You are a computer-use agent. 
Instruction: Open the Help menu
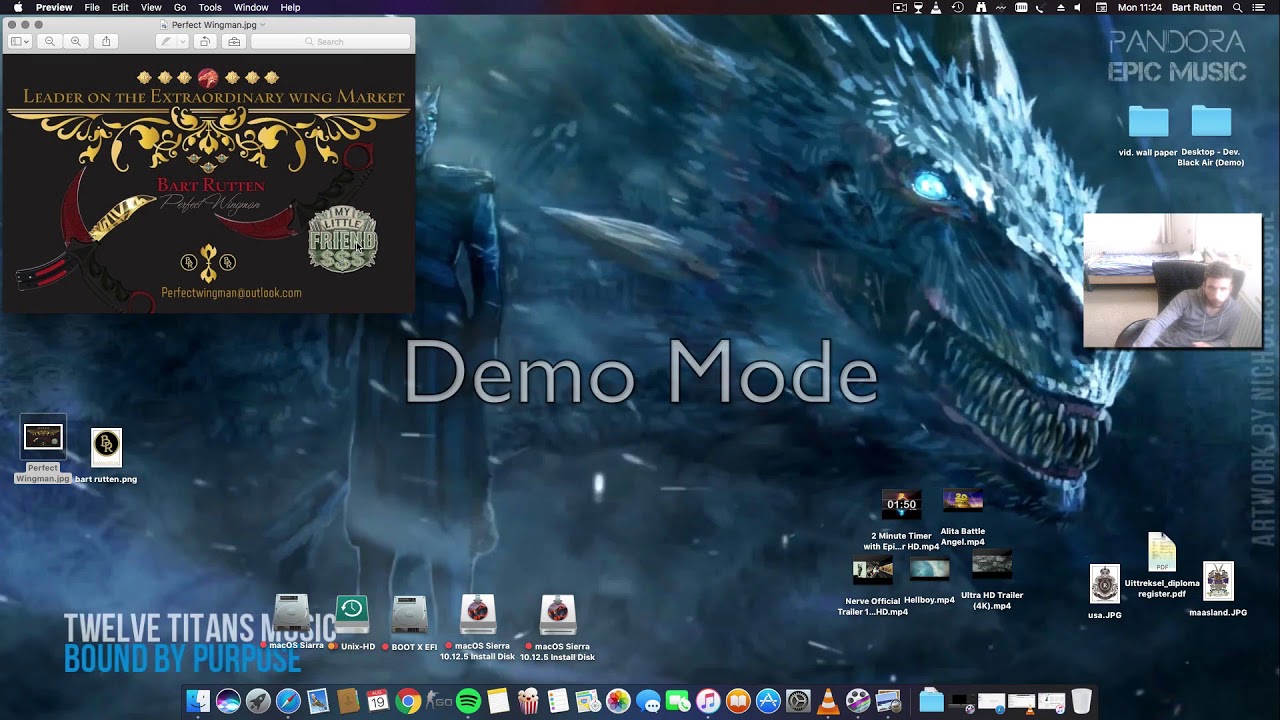pos(290,7)
